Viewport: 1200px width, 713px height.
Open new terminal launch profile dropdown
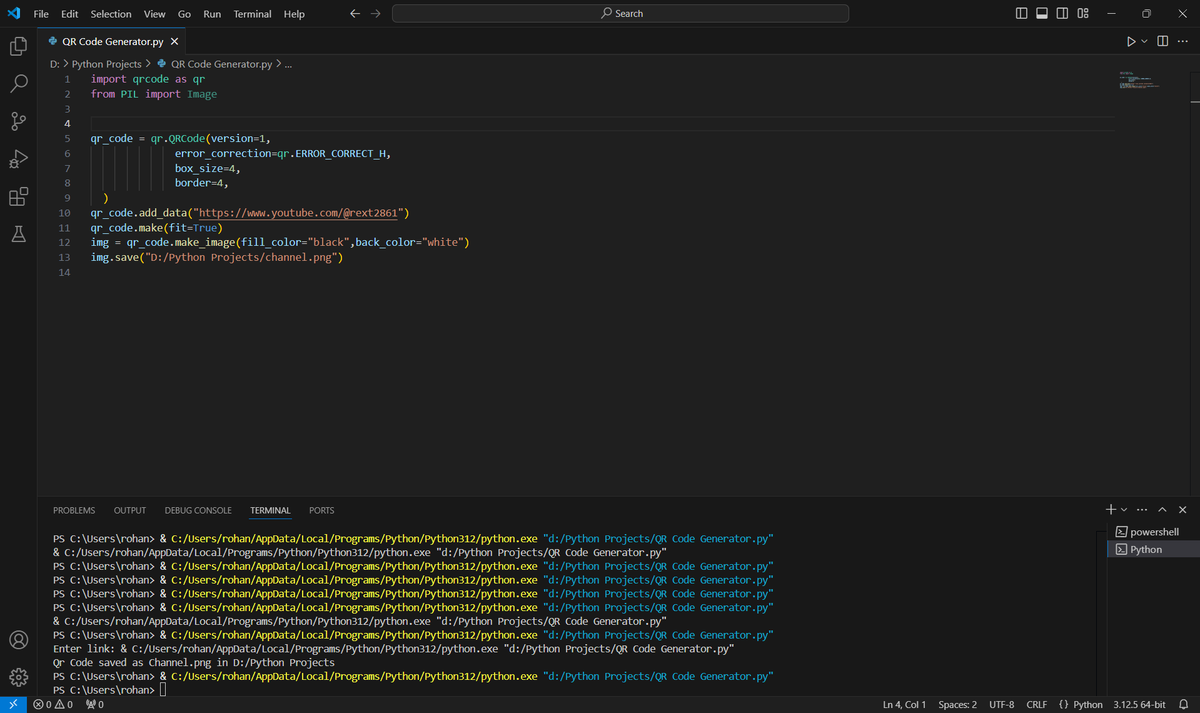pos(1126,510)
